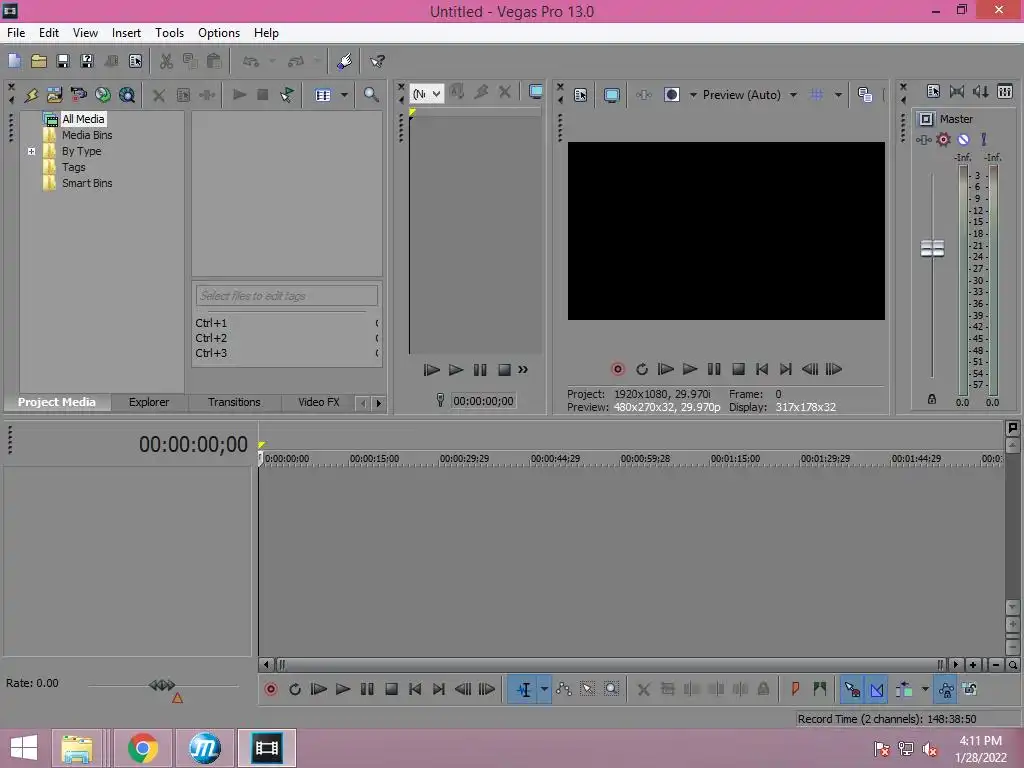Toggle Master mute blue circle icon
This screenshot has width=1024, height=768.
pyautogui.click(x=963, y=139)
